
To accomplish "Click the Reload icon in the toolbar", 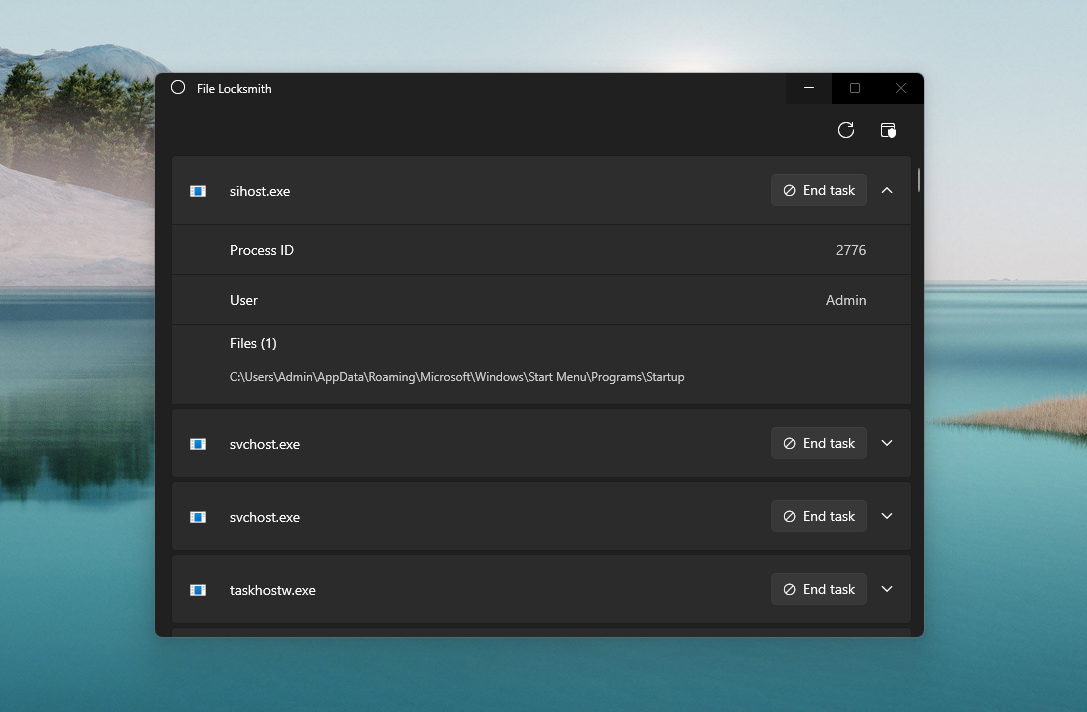I will click(x=845, y=130).
